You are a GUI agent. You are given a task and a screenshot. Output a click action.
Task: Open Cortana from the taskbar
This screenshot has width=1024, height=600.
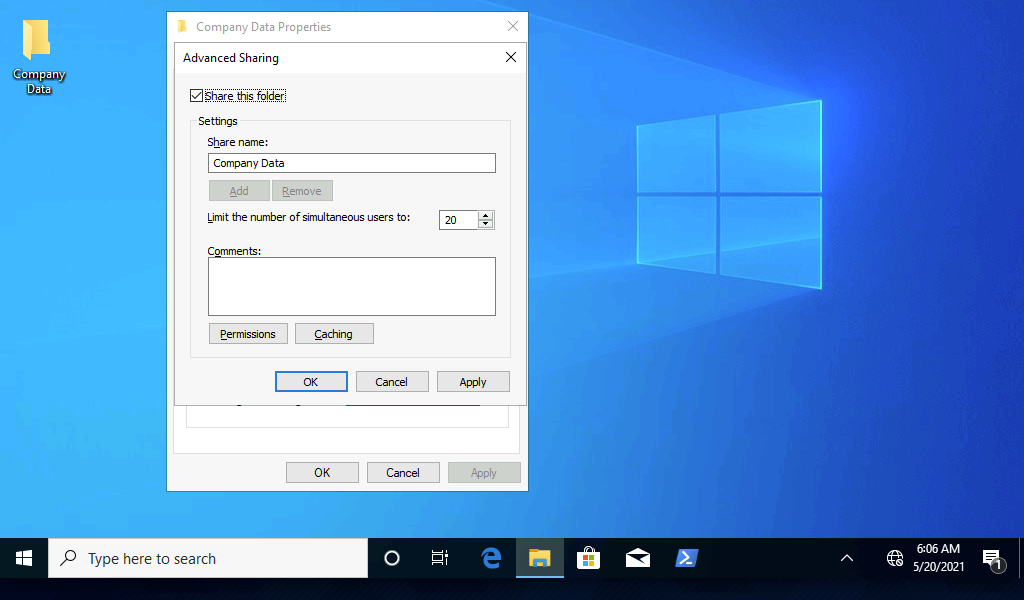pos(392,558)
